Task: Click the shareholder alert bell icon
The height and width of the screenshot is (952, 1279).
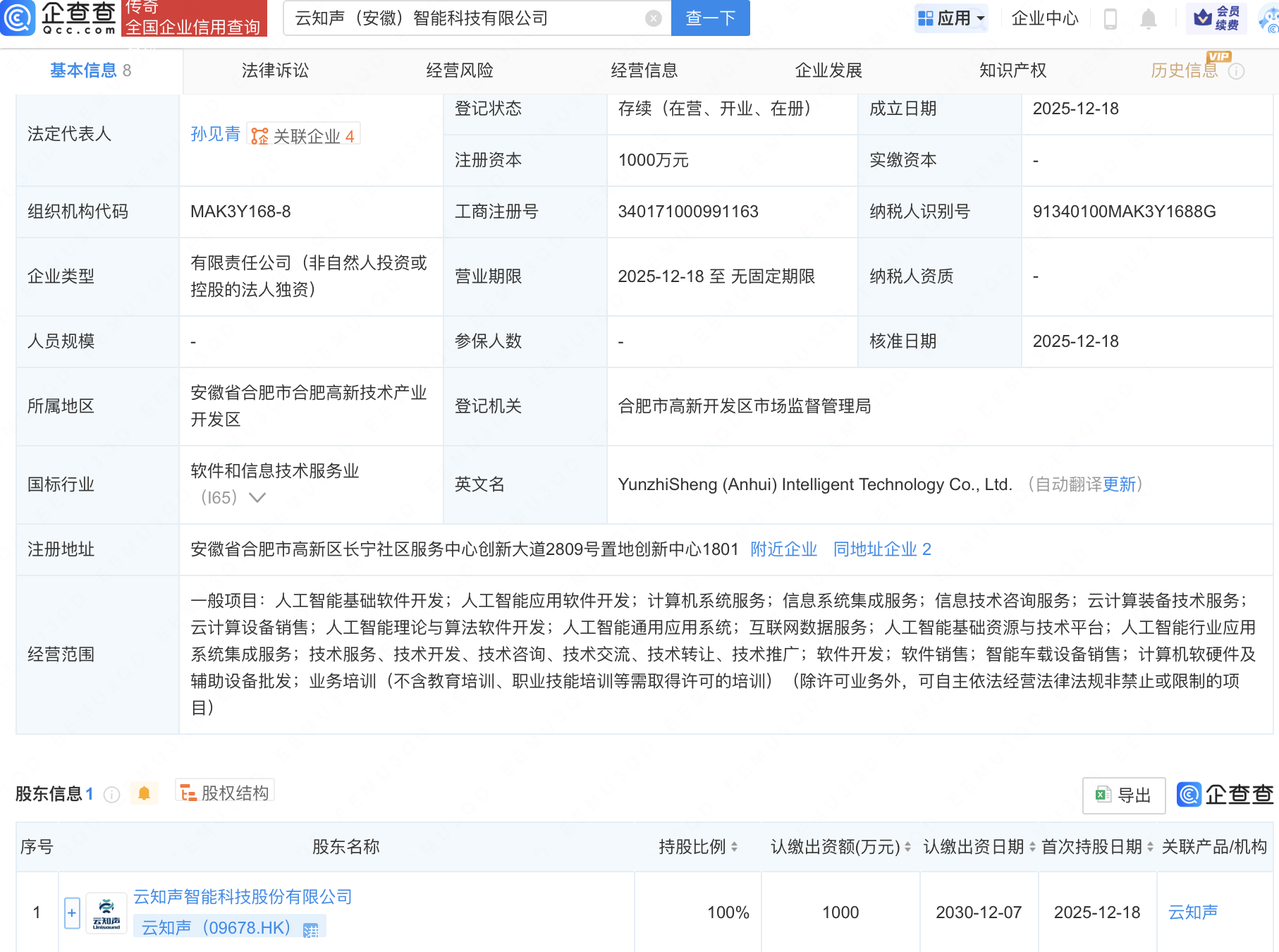Action: coord(144,793)
